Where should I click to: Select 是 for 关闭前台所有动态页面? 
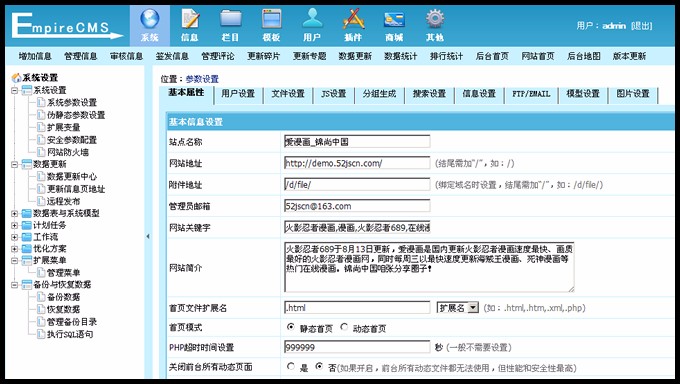click(291, 366)
